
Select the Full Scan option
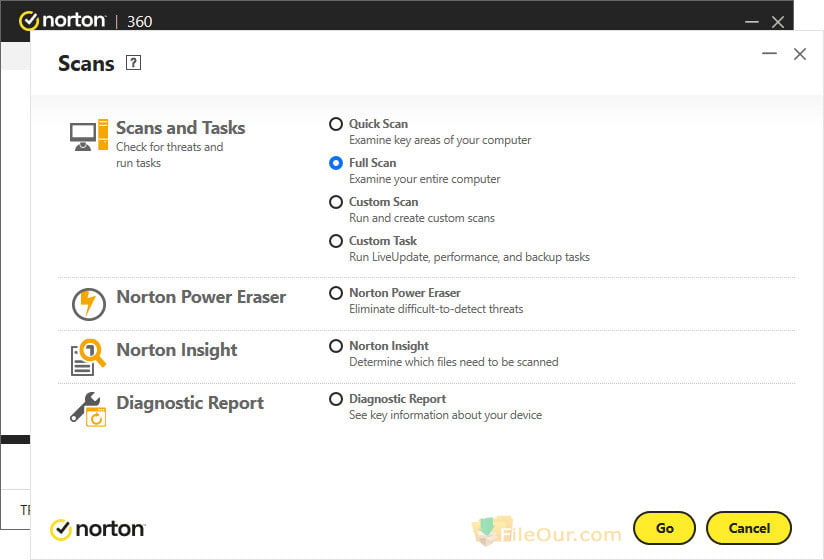pyautogui.click(x=336, y=163)
